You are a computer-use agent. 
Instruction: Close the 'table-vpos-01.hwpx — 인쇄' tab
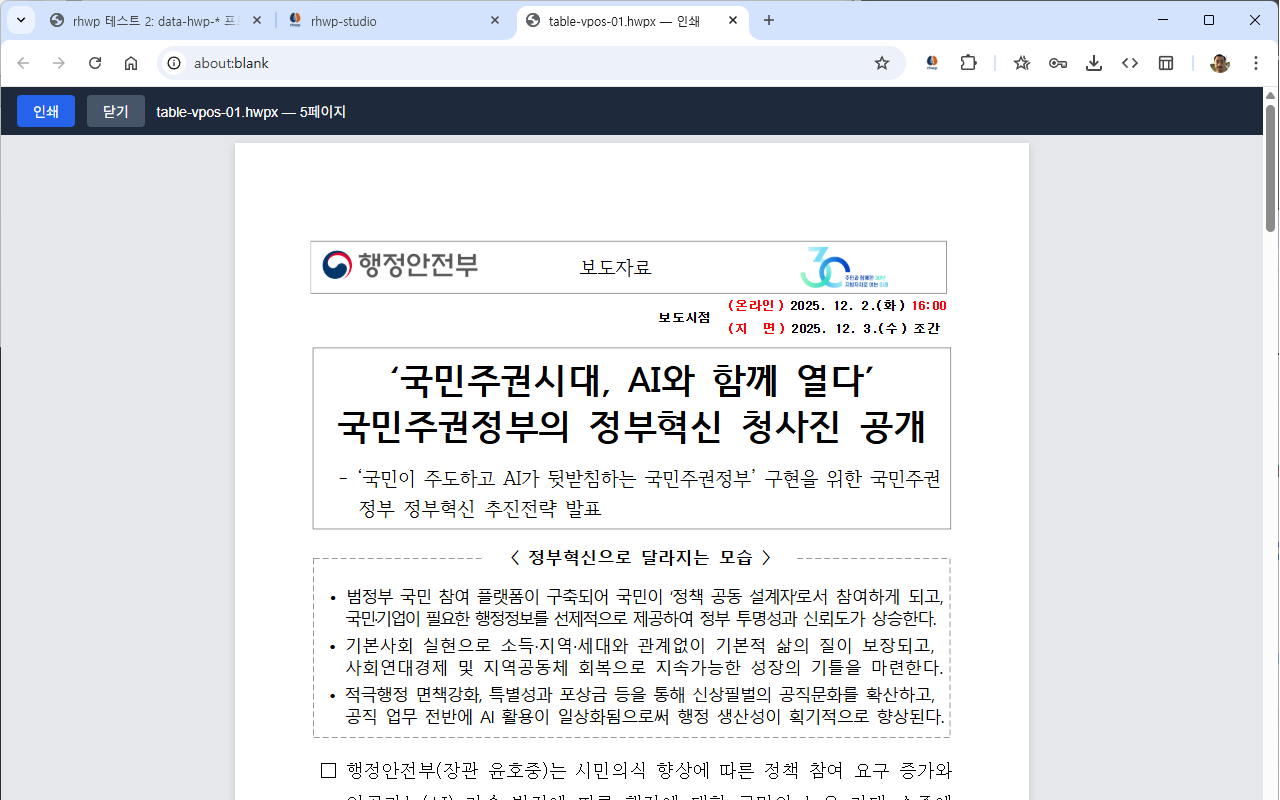733,21
